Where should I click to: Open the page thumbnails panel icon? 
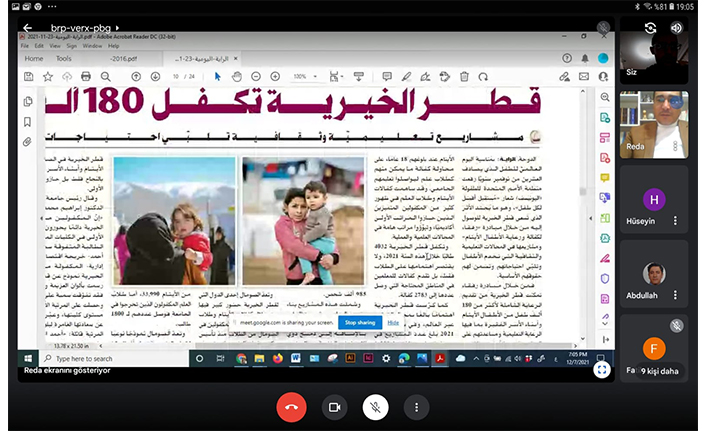point(28,102)
